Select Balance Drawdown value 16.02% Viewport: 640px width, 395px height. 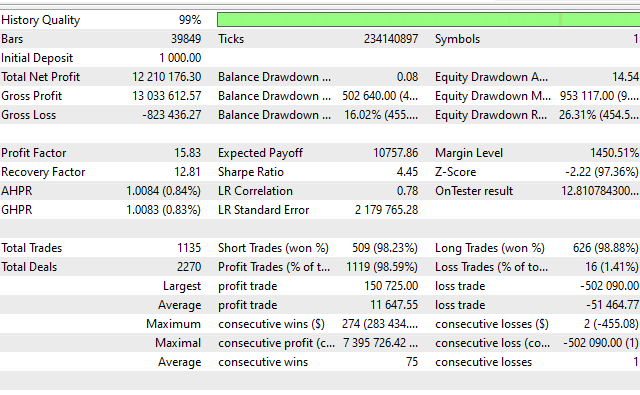[381, 115]
